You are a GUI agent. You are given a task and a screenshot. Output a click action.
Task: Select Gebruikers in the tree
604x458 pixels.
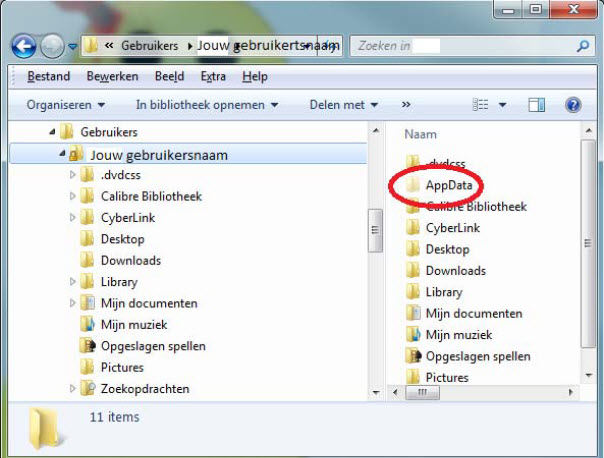tap(109, 132)
